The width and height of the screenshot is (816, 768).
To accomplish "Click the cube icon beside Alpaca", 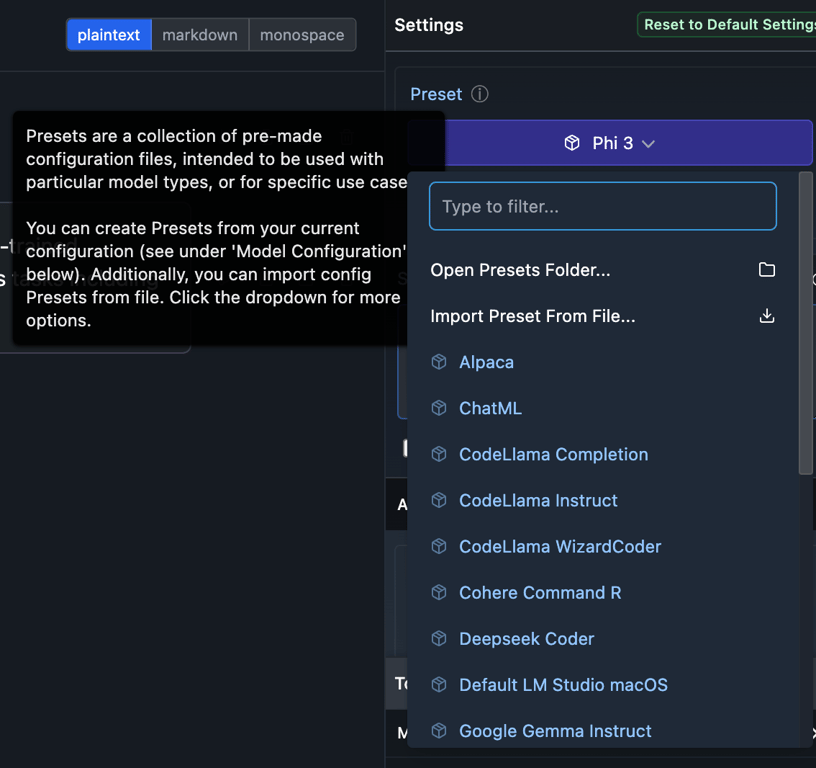I will 439,362.
